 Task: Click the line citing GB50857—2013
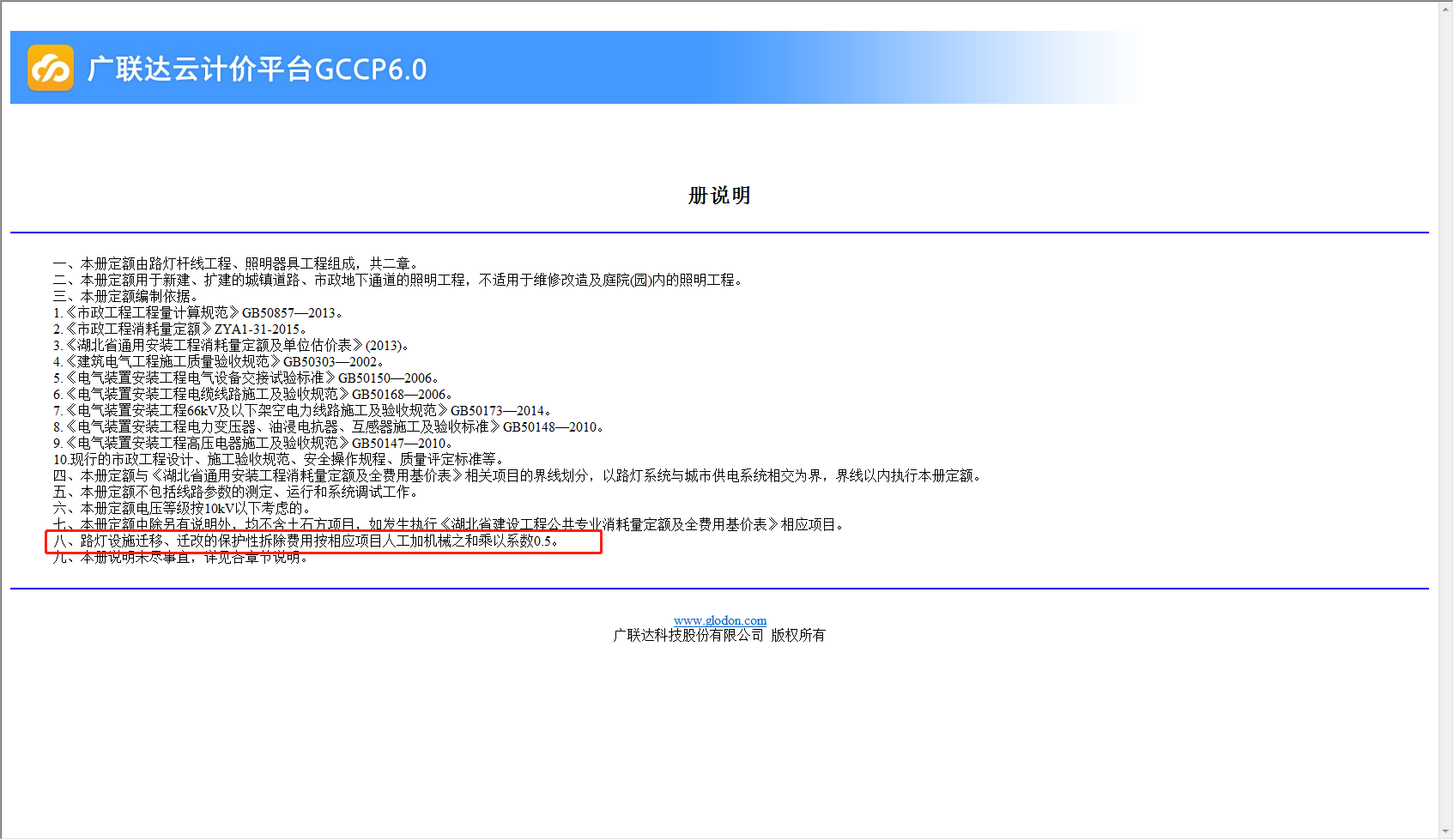coord(199,312)
